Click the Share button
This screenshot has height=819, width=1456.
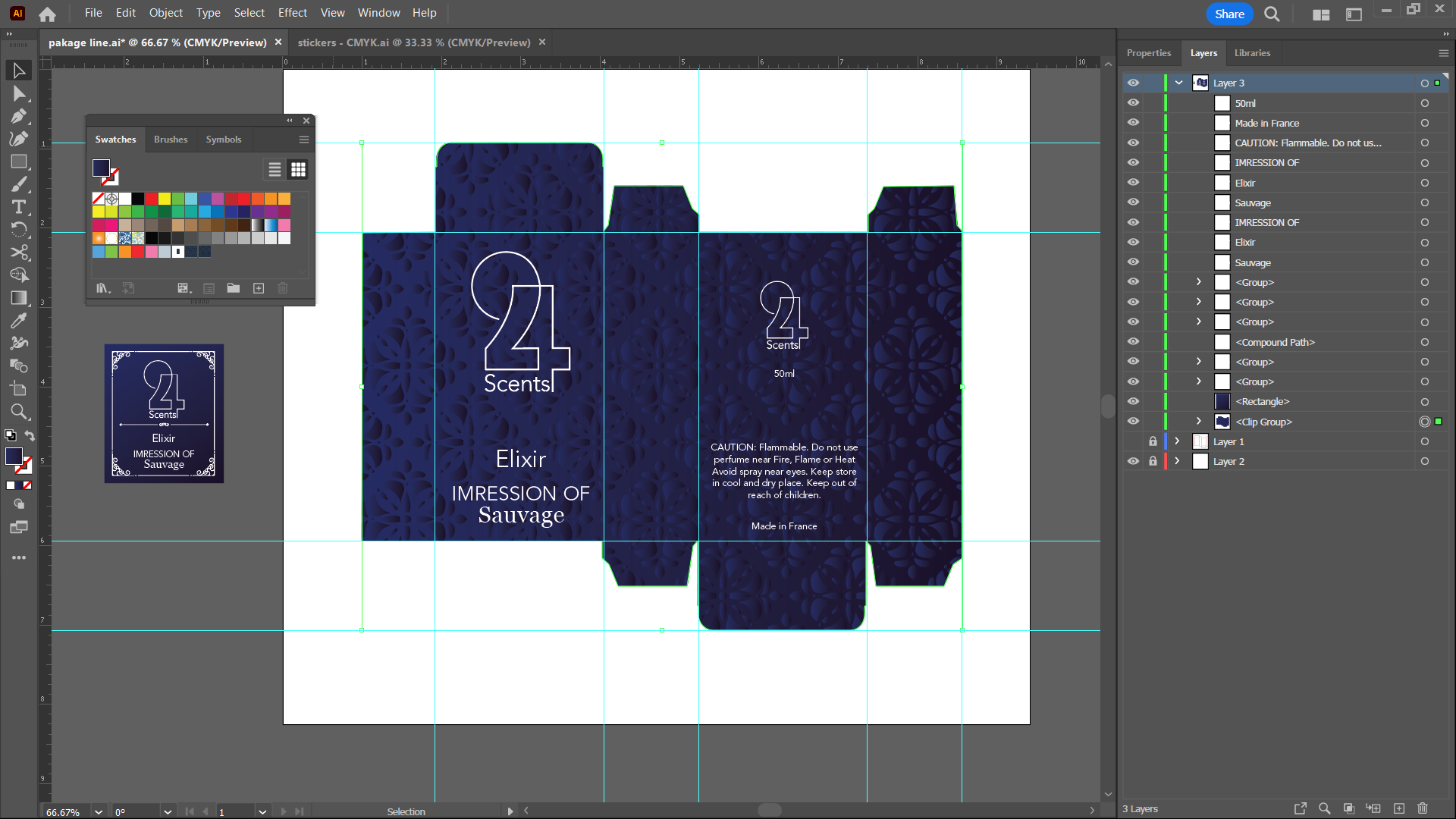click(1229, 14)
